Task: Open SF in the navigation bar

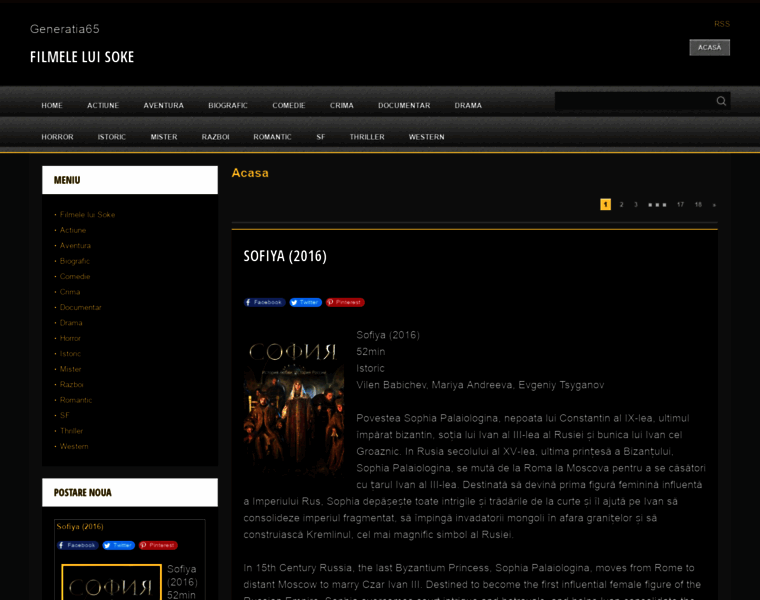Action: pyautogui.click(x=320, y=137)
